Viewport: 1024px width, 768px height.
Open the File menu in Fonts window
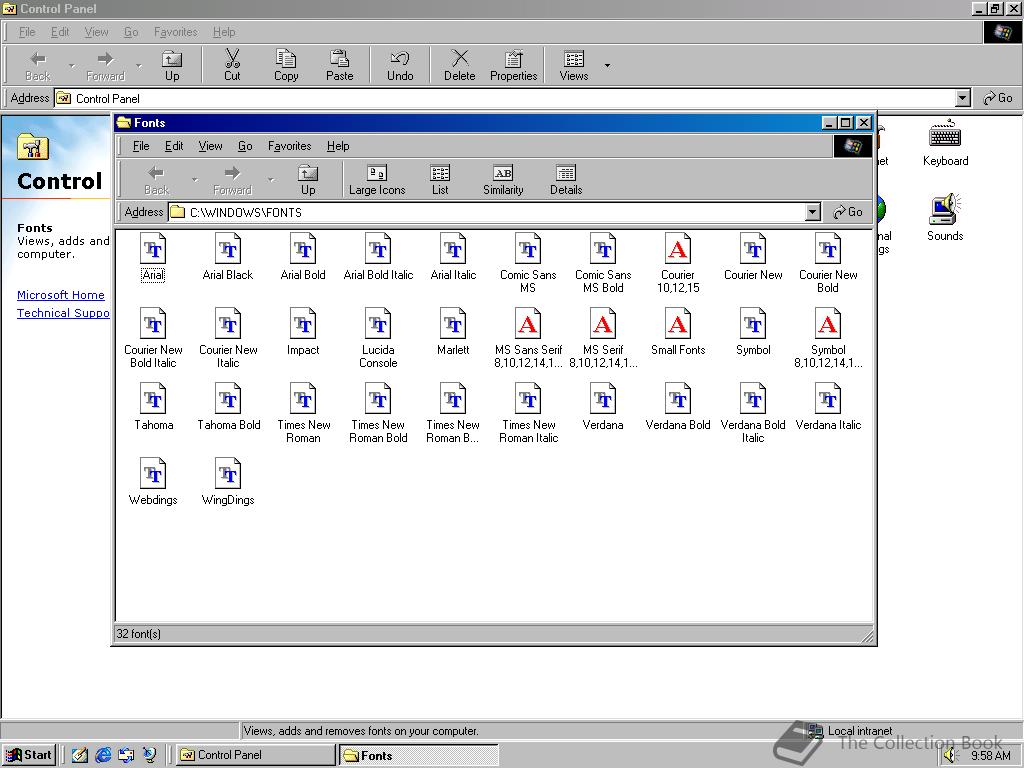pyautogui.click(x=141, y=146)
